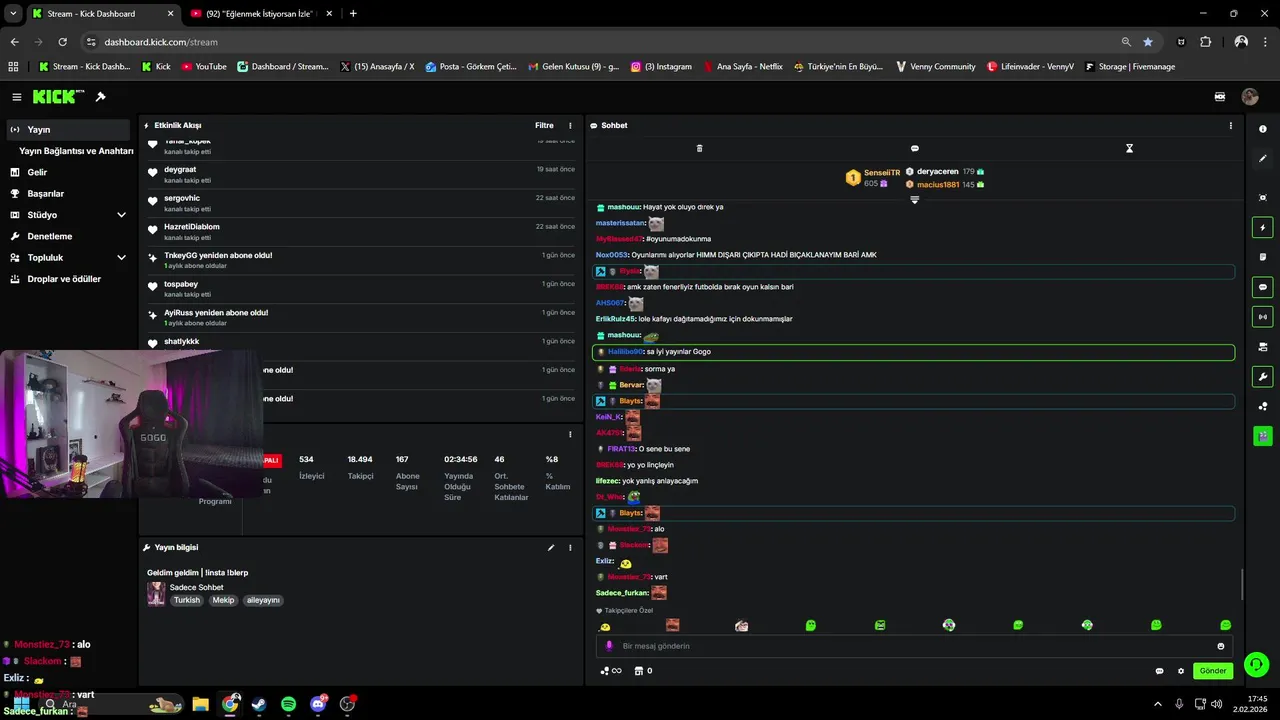Click the KICK logo
This screenshot has height=720, width=1280.
point(58,97)
